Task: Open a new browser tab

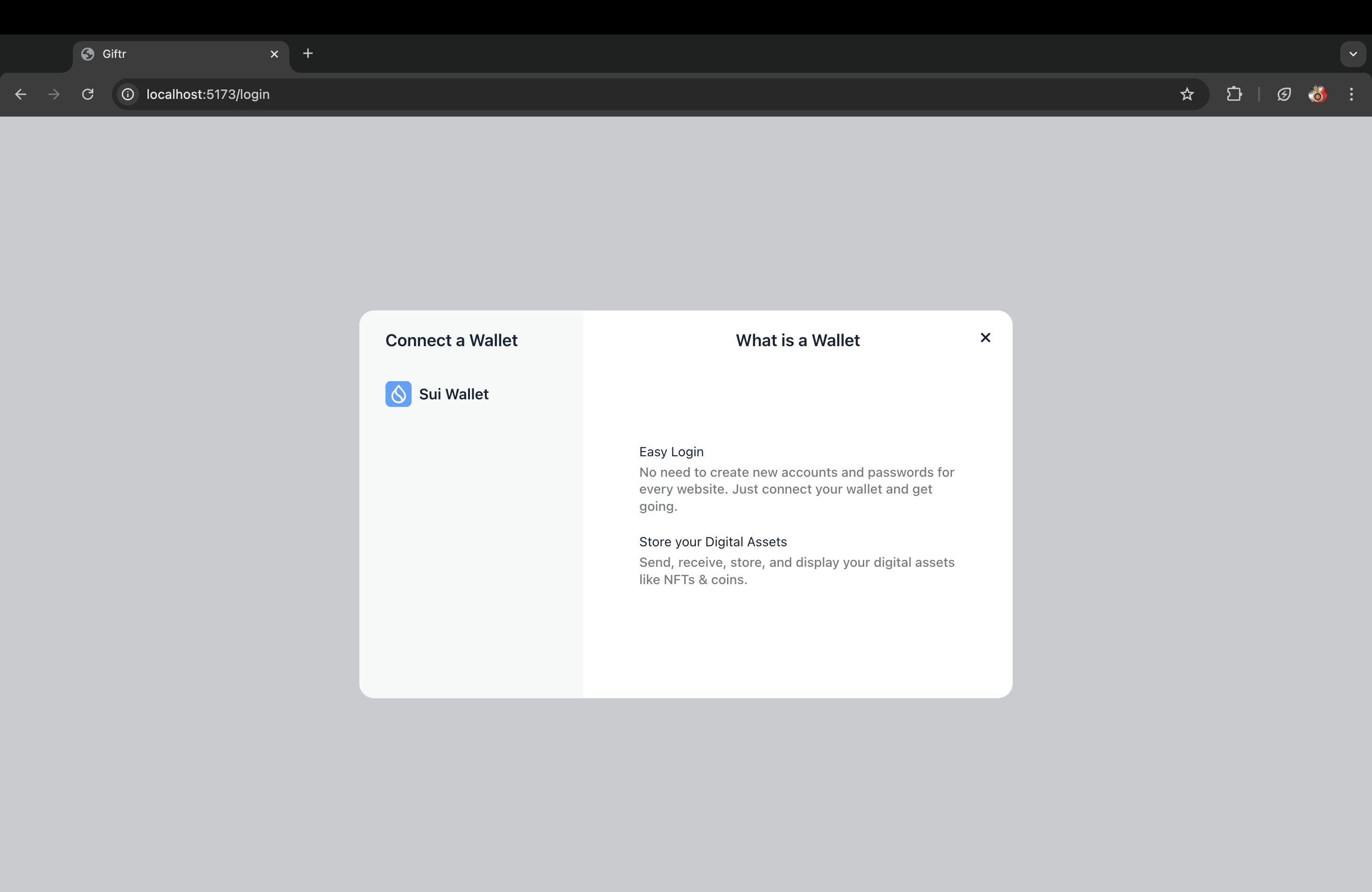Action: click(308, 54)
